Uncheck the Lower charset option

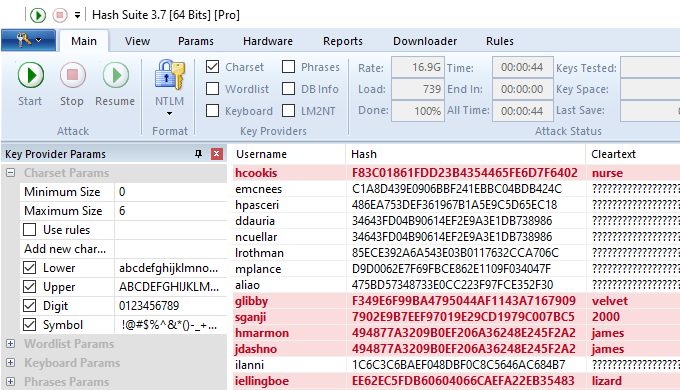(x=29, y=268)
